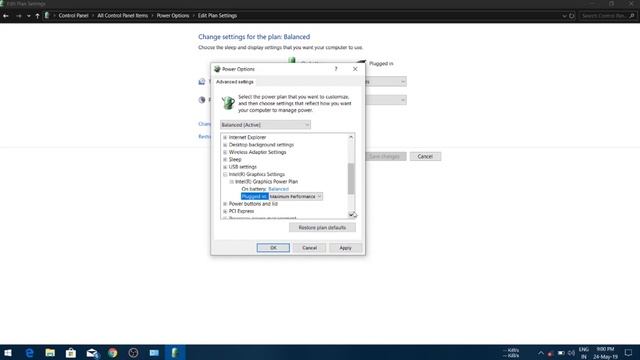Screen dimensions: 640x360
Task: Click Edit Plan Settings breadcrumb
Action: [x=217, y=16]
